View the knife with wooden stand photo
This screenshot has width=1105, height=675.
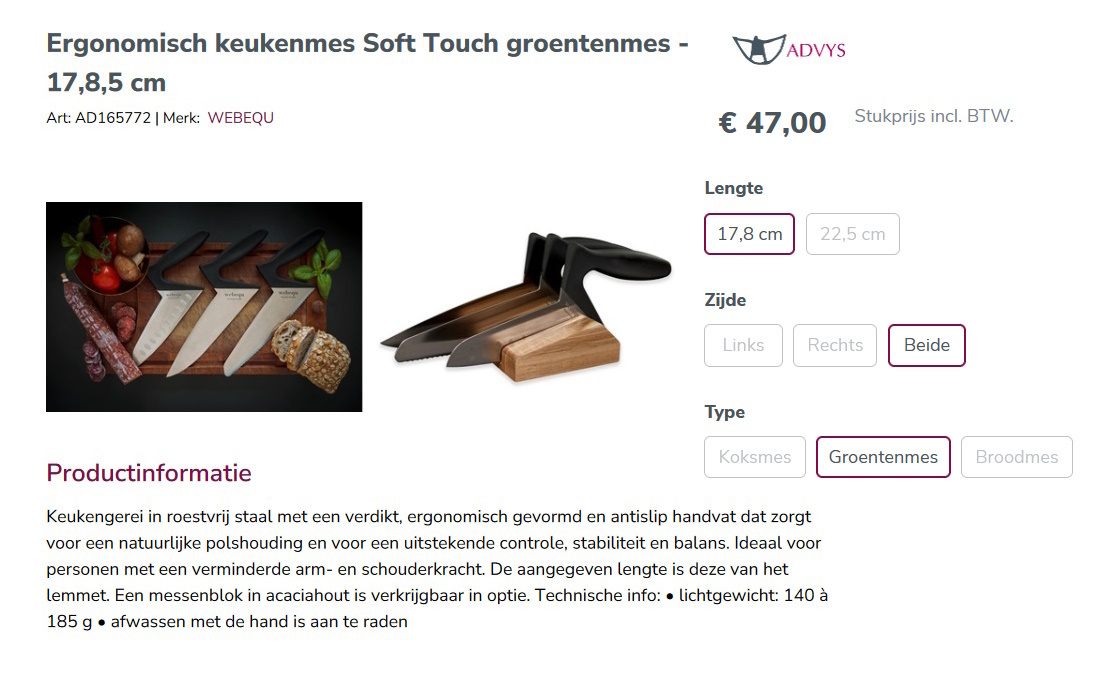click(x=525, y=306)
